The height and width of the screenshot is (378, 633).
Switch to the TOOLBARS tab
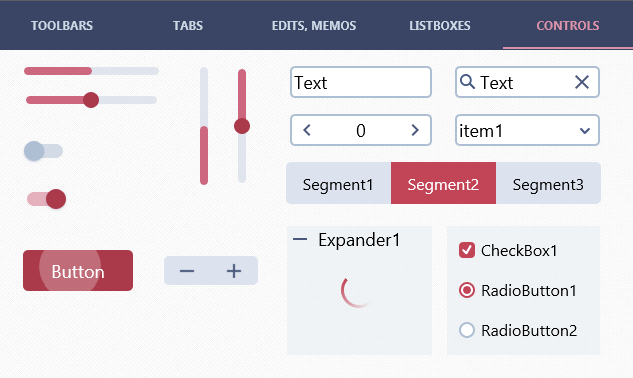(62, 25)
